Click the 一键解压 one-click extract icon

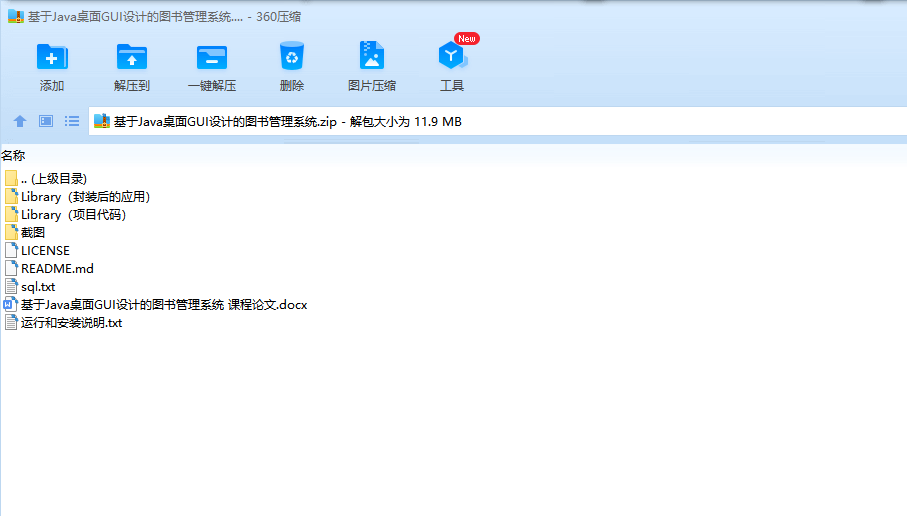(212, 57)
